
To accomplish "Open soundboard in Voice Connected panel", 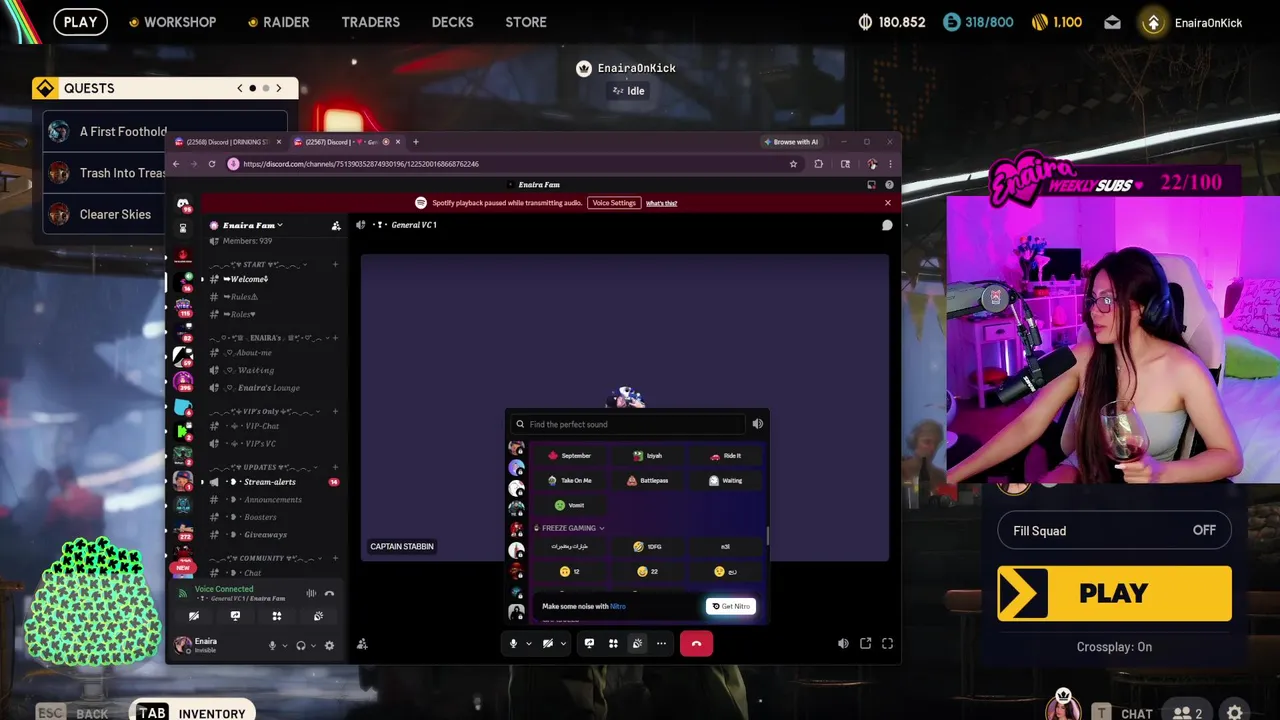I will click(x=318, y=616).
